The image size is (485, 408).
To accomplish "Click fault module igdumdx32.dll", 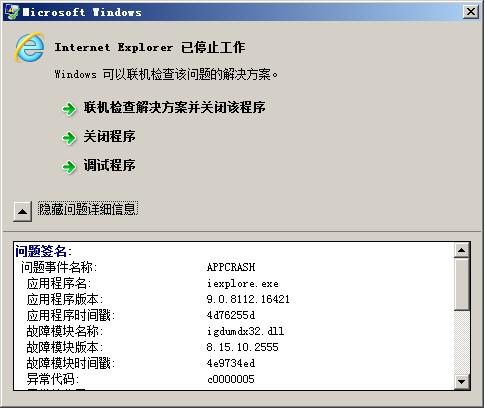I will pyautogui.click(x=245, y=331).
